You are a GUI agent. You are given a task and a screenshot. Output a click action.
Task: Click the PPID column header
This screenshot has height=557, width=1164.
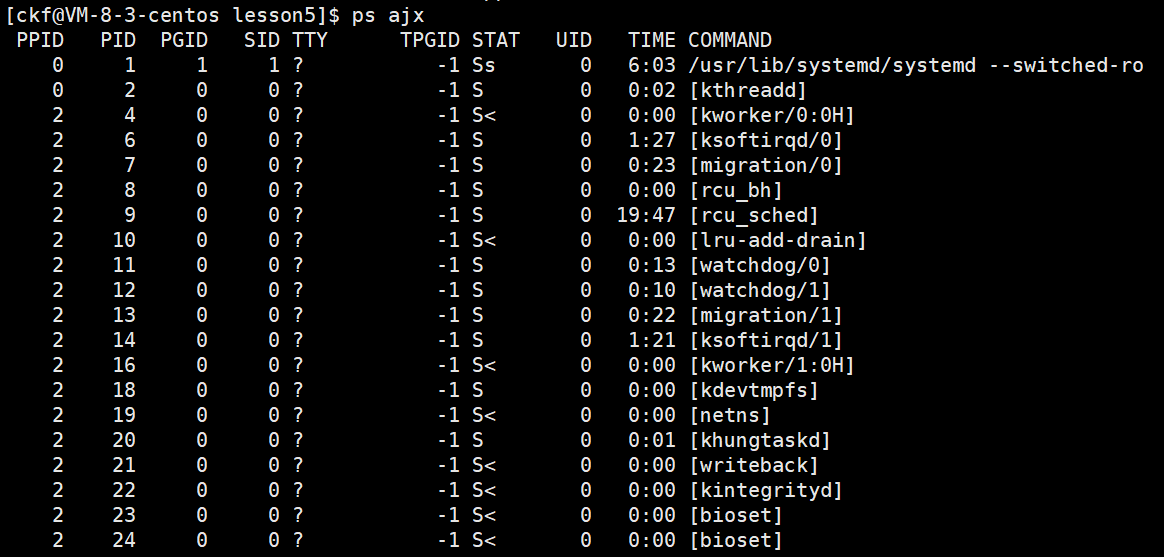click(x=40, y=40)
